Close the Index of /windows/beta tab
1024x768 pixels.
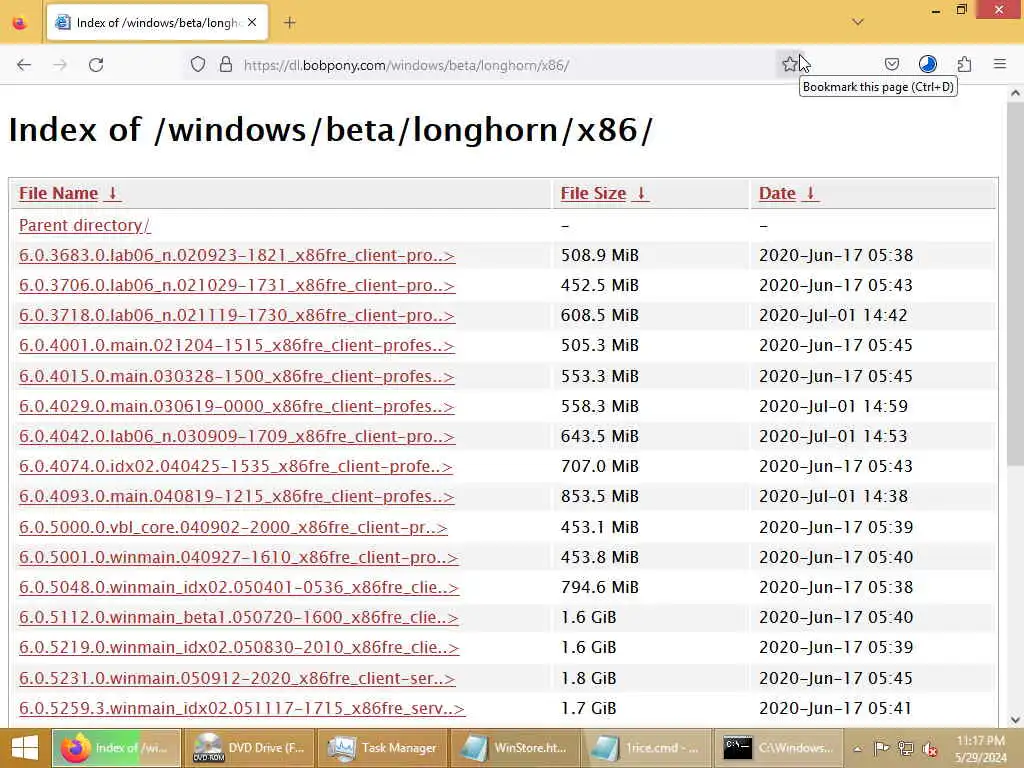click(x=252, y=22)
